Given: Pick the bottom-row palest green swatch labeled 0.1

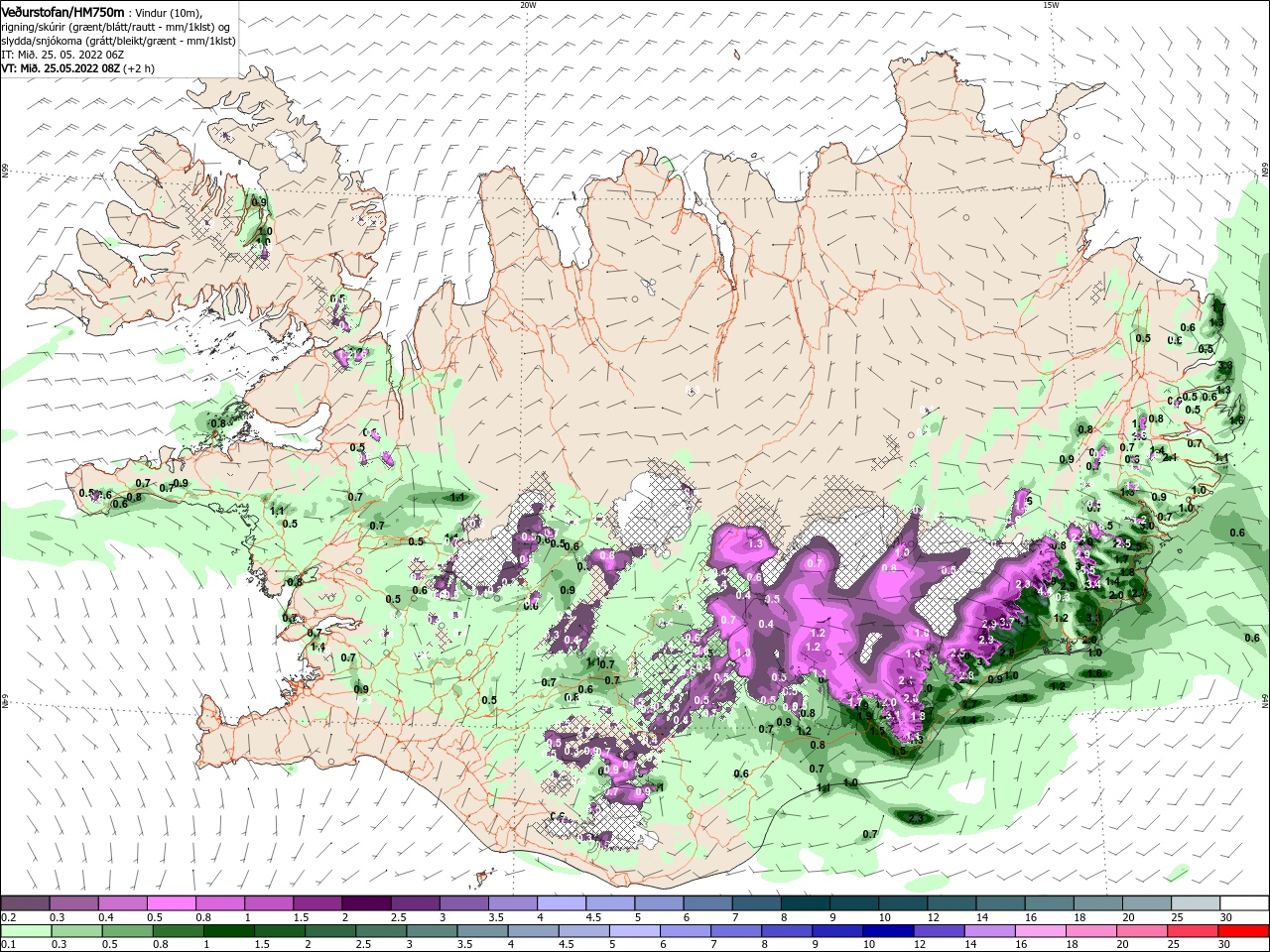Looking at the screenshot, I should tap(26, 931).
